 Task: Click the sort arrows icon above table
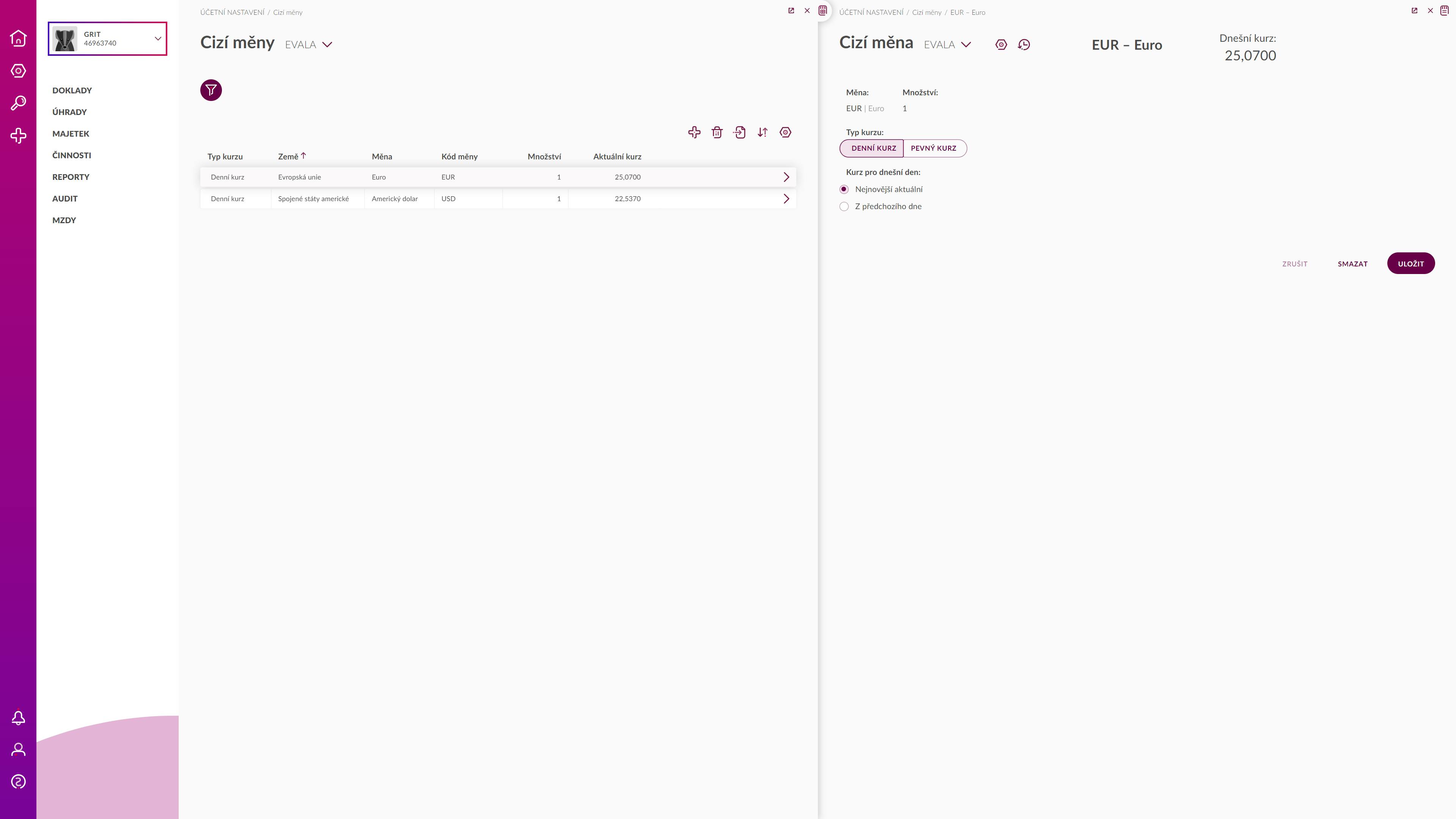point(763,132)
